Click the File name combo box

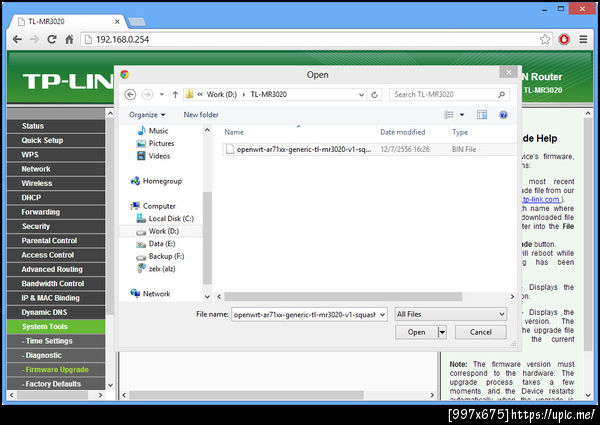tap(309, 315)
